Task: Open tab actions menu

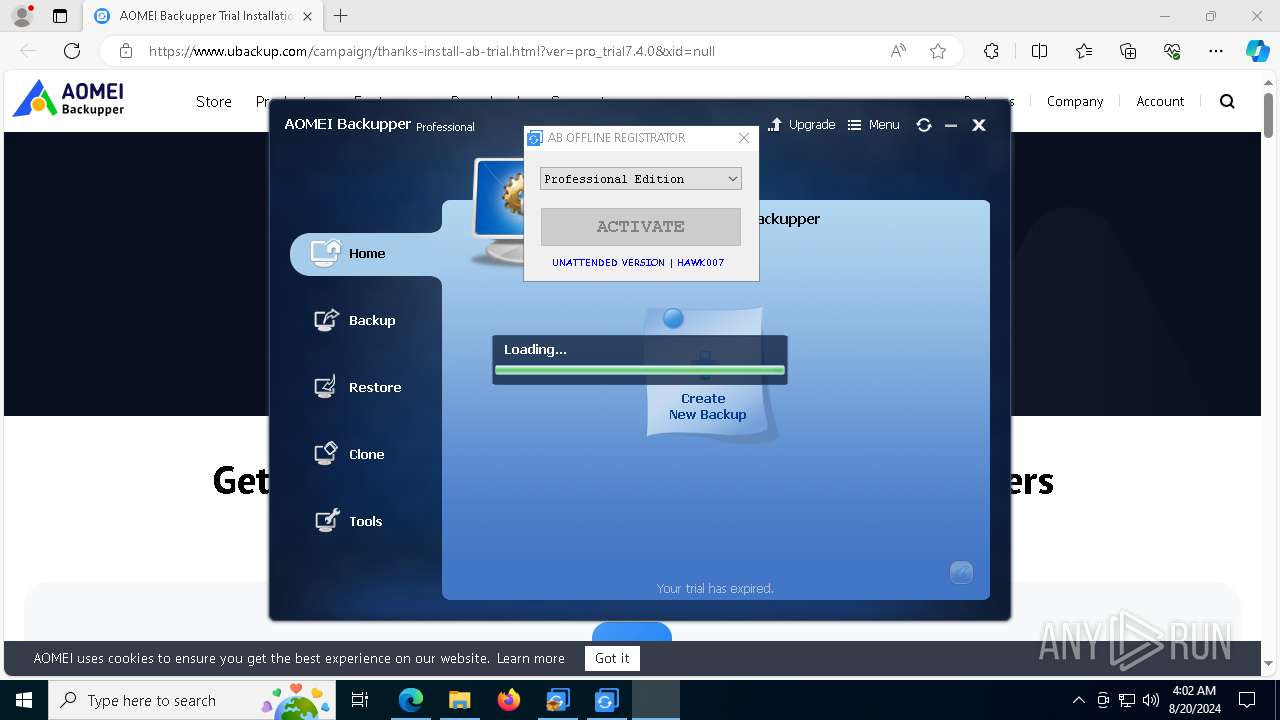Action: (60, 16)
